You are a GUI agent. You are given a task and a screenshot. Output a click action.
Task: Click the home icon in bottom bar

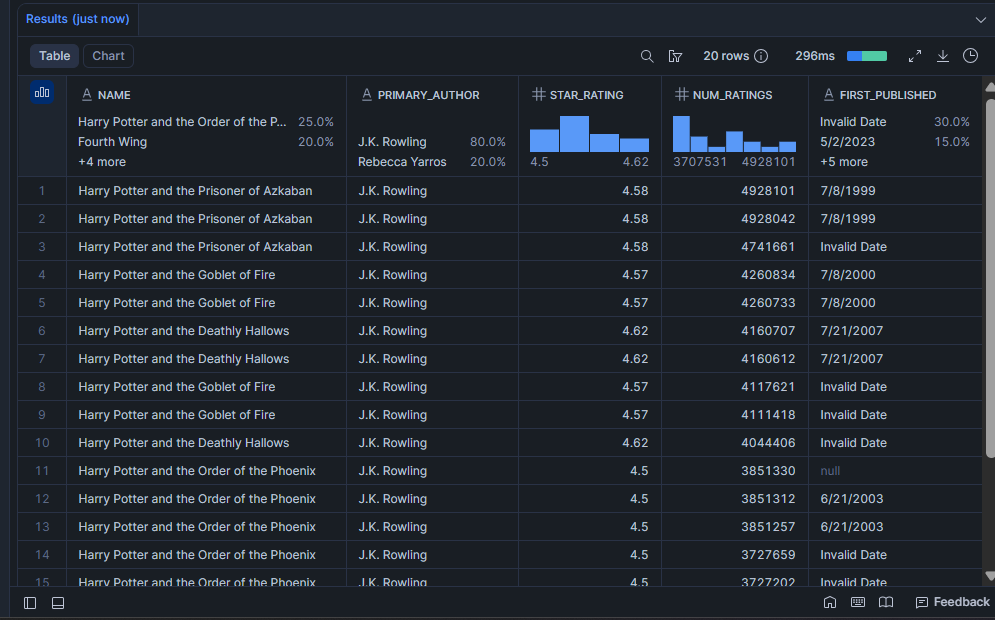pos(830,602)
